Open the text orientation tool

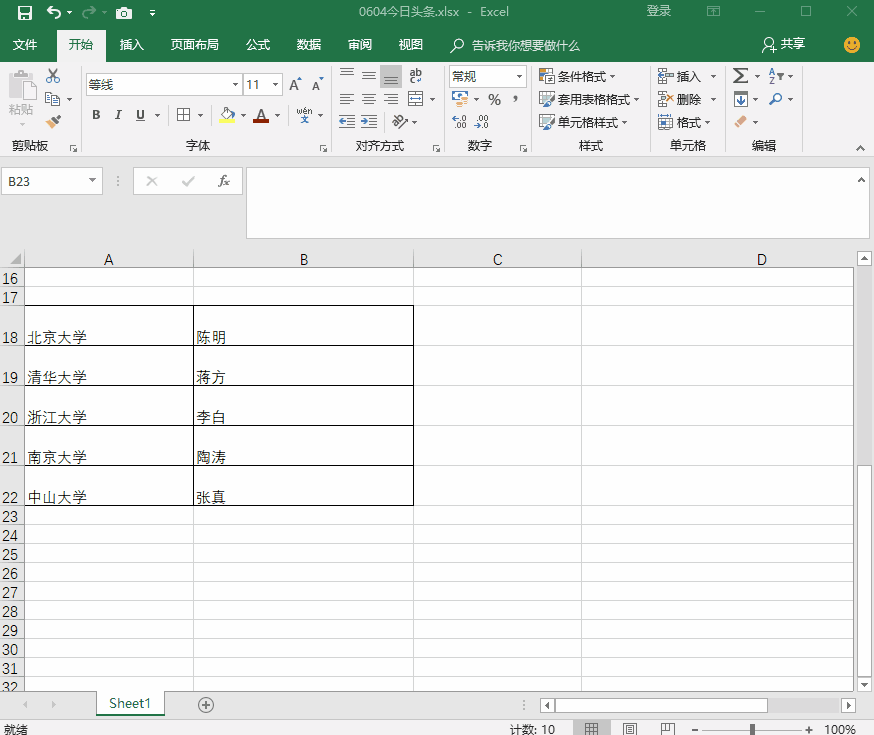pyautogui.click(x=400, y=121)
